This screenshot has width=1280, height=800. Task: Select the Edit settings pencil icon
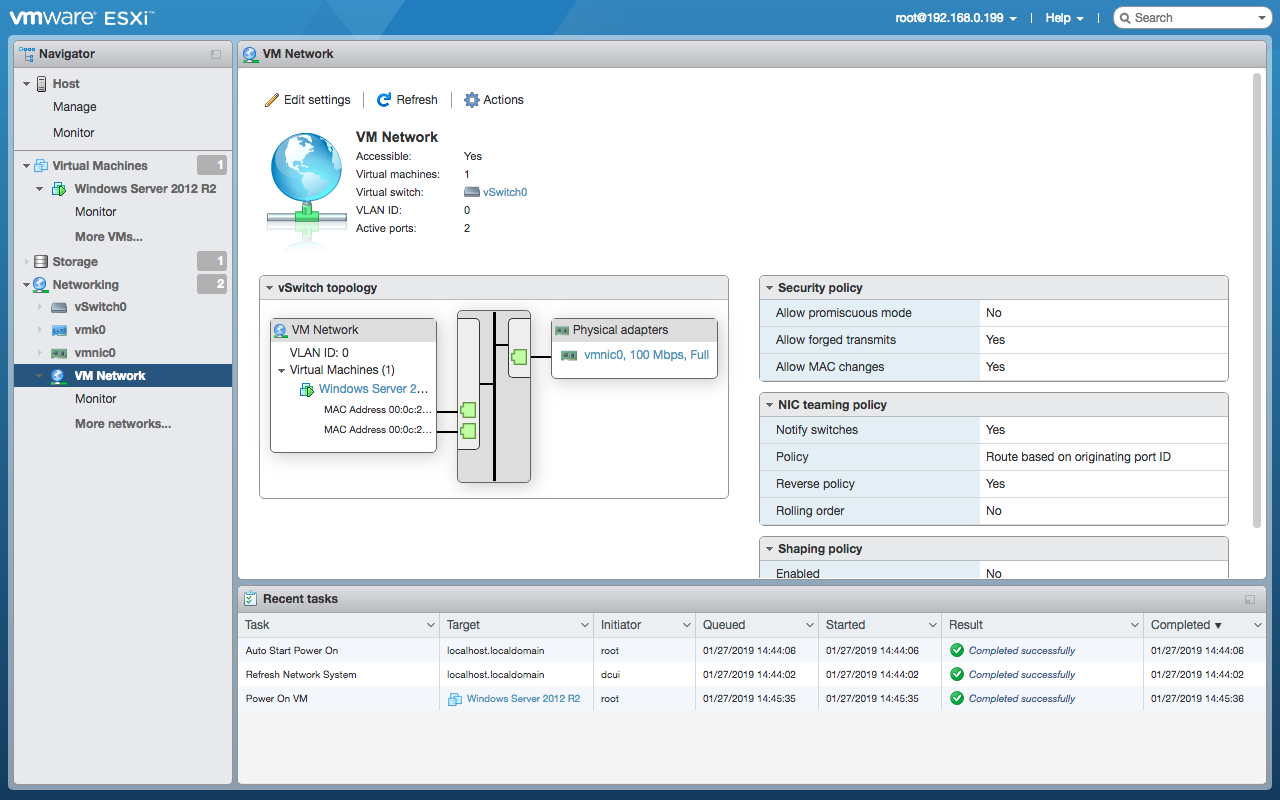pos(270,99)
